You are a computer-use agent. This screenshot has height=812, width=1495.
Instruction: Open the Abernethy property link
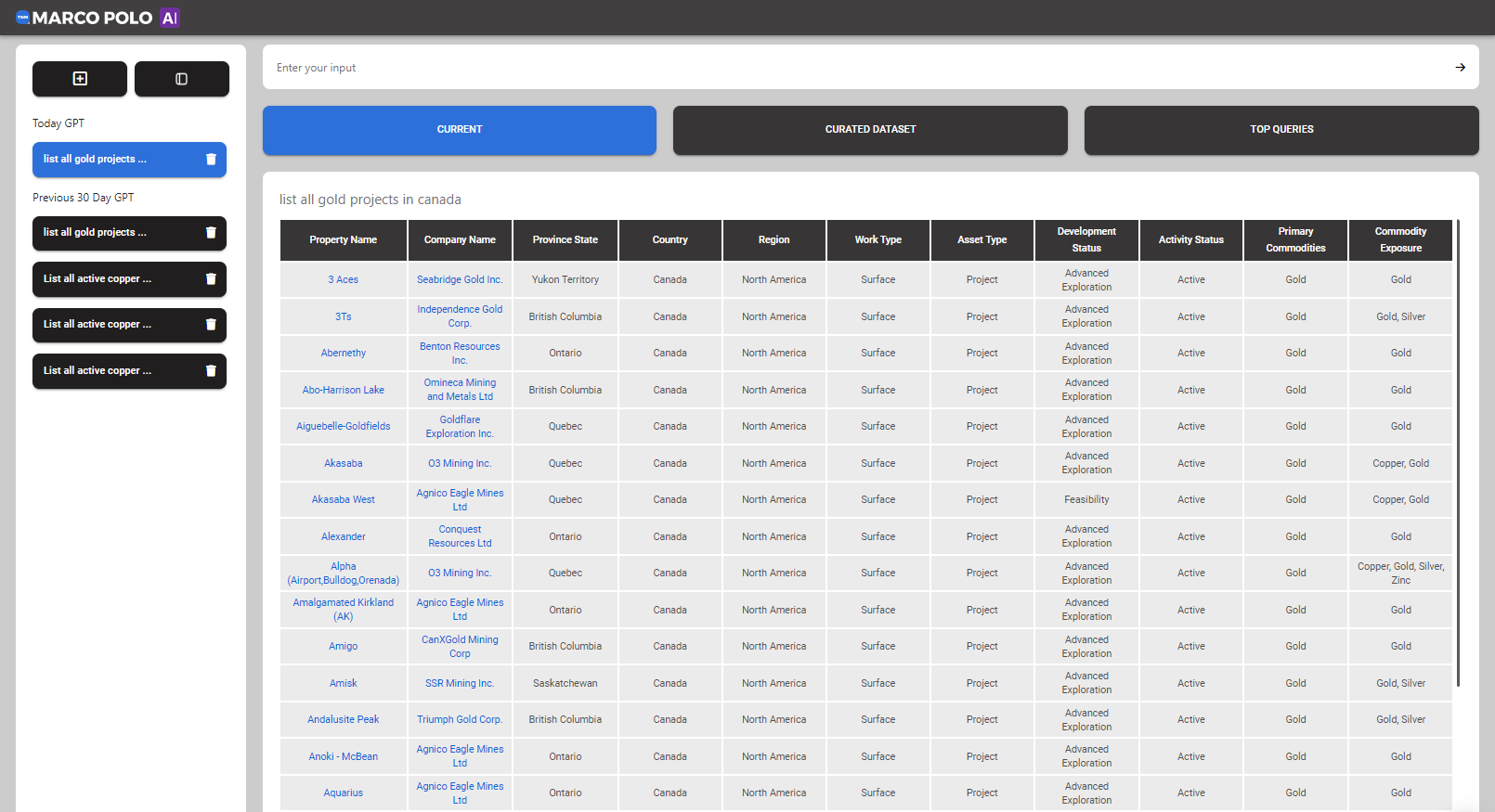(344, 354)
